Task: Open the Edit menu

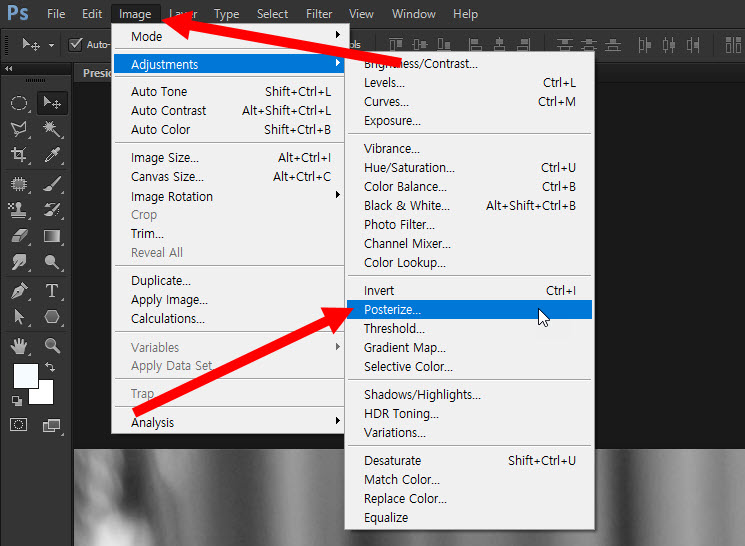Action: tap(92, 14)
